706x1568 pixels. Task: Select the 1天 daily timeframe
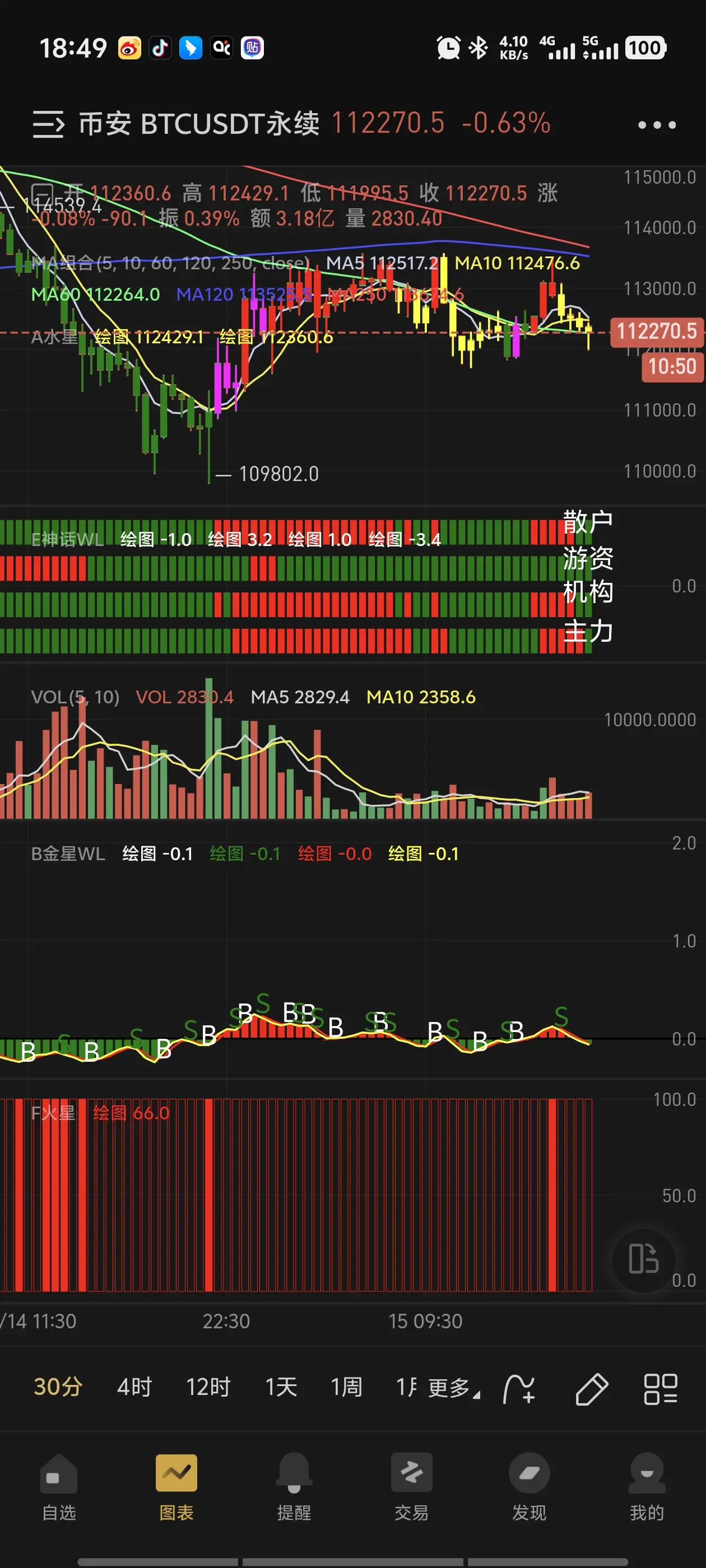281,1387
